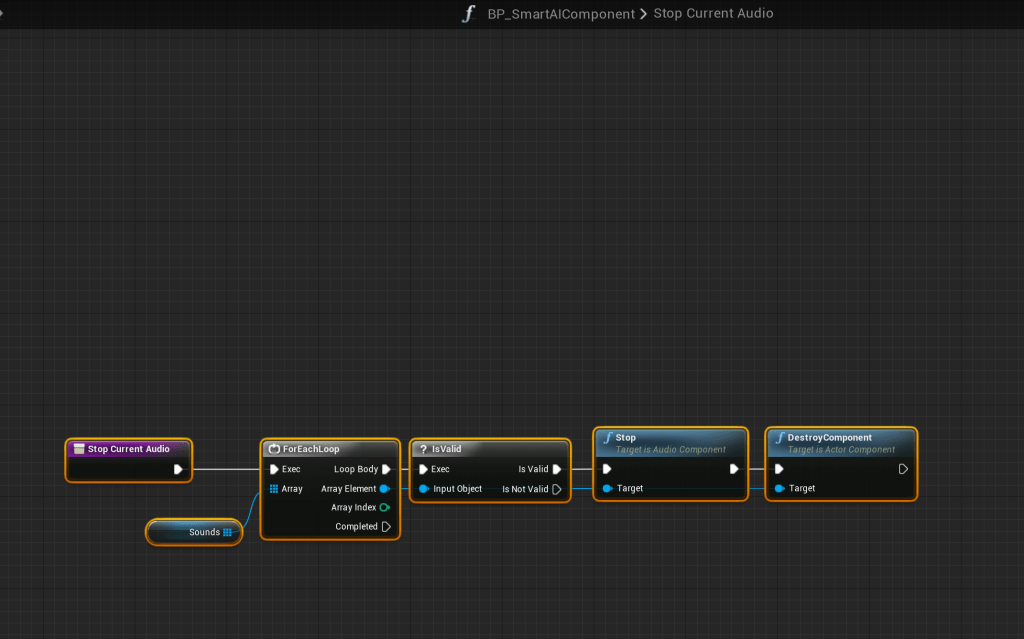Viewport: 1024px width, 639px height.
Task: Click the Stop Current Audio breadcrumb
Action: (712, 14)
